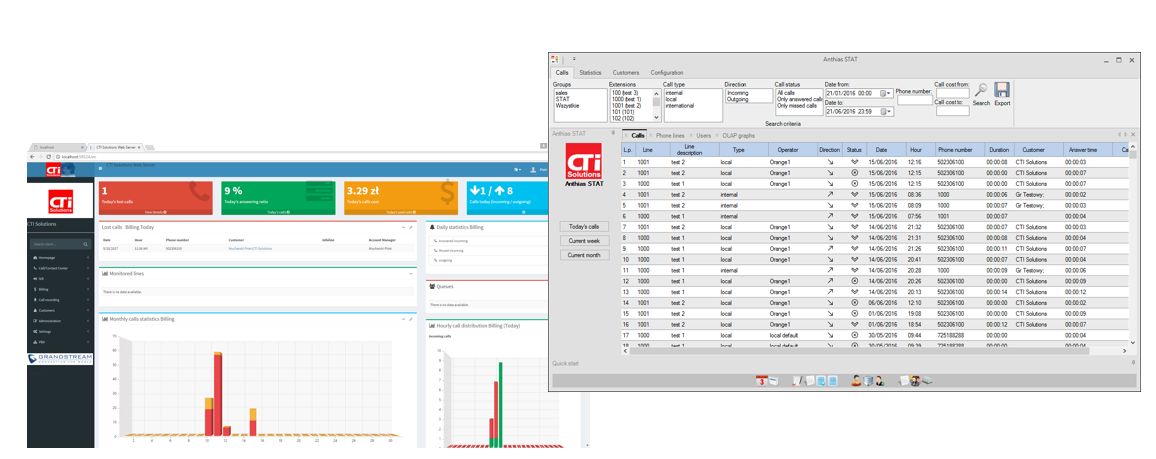Select 'Outgoing' in Direction list

[737, 99]
